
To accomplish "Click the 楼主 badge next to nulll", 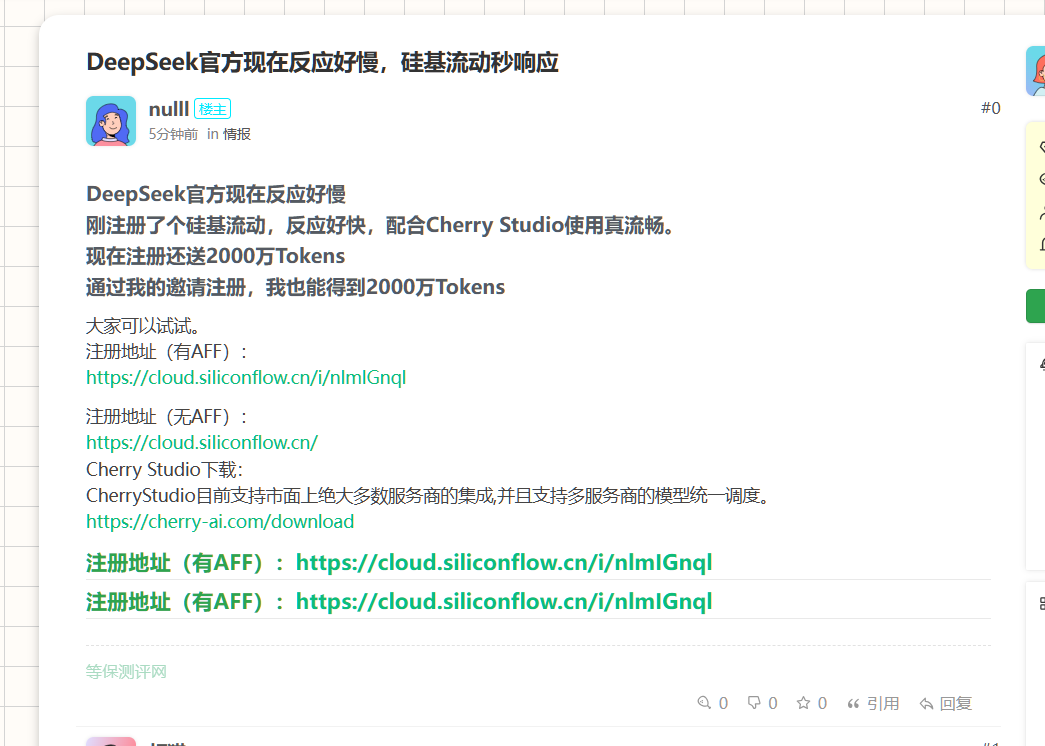I will [213, 109].
